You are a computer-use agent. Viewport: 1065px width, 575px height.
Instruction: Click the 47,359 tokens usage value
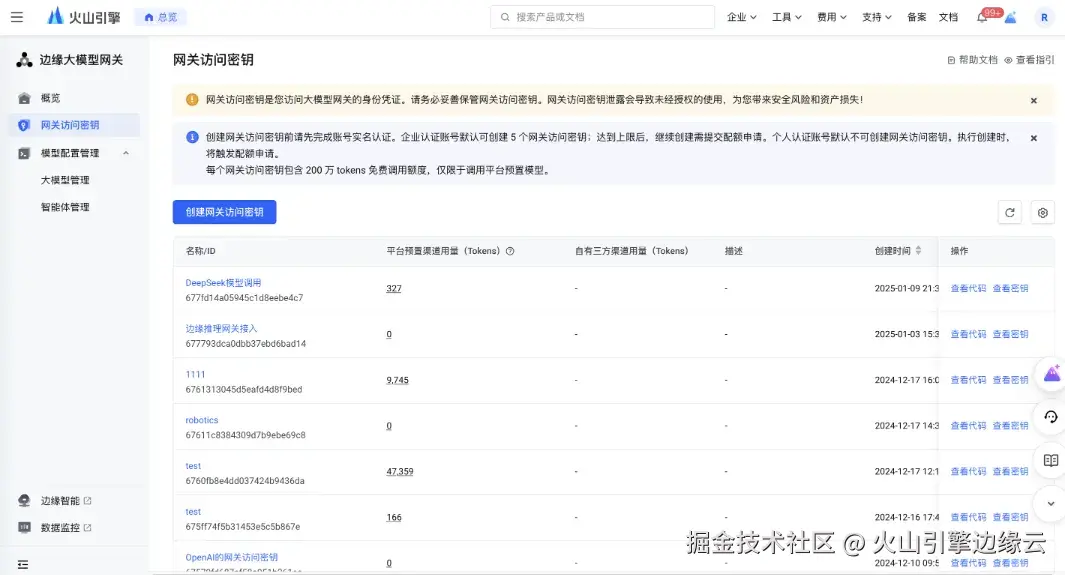400,471
